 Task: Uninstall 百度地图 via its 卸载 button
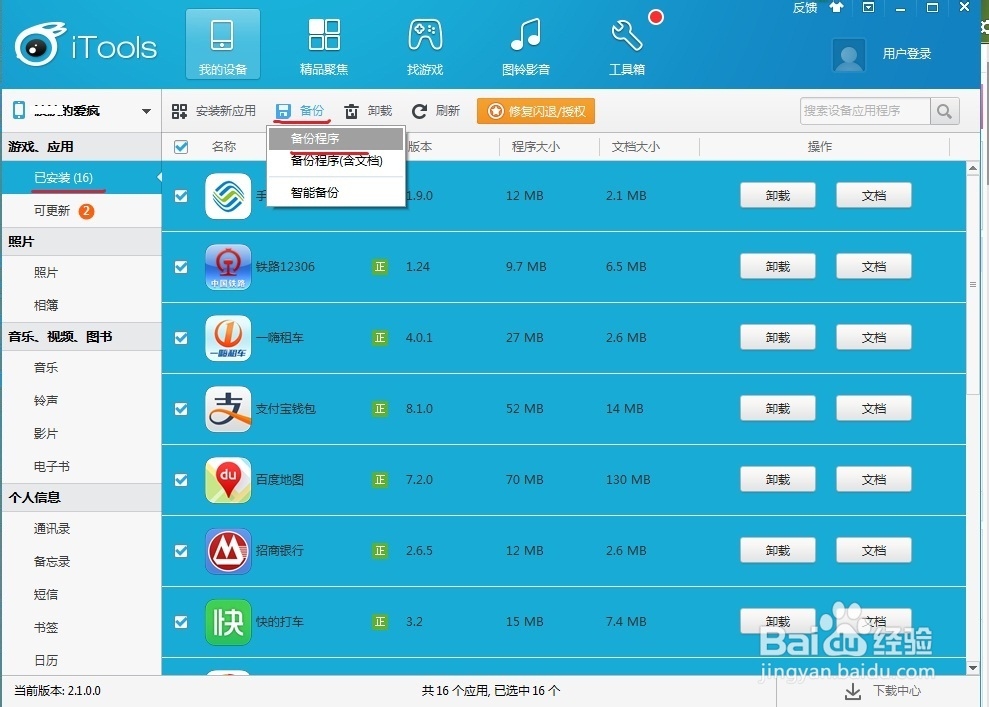(x=777, y=479)
